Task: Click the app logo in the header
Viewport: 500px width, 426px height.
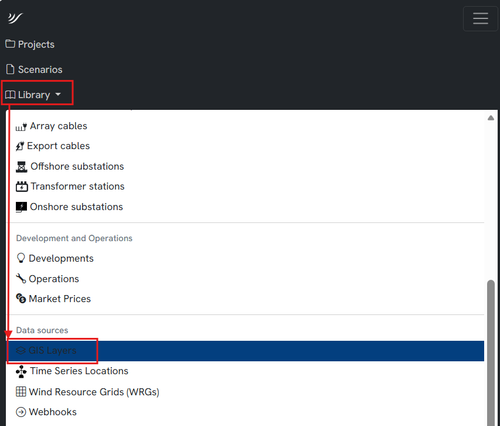Action: [15, 18]
